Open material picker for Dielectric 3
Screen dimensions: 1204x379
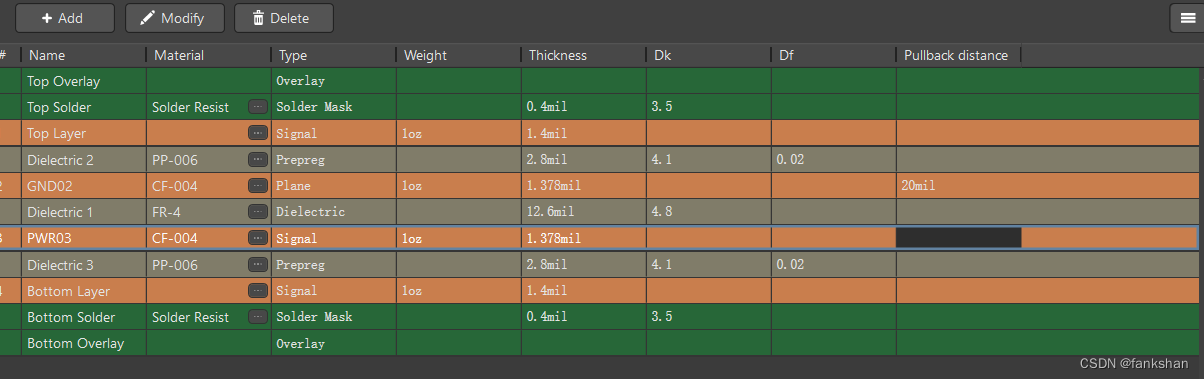(258, 265)
